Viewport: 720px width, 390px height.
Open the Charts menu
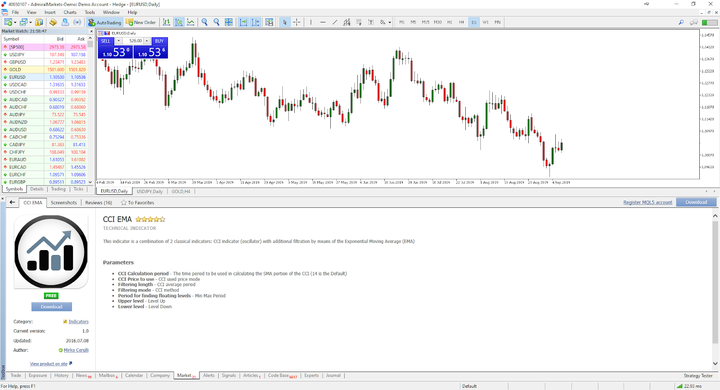coord(70,12)
